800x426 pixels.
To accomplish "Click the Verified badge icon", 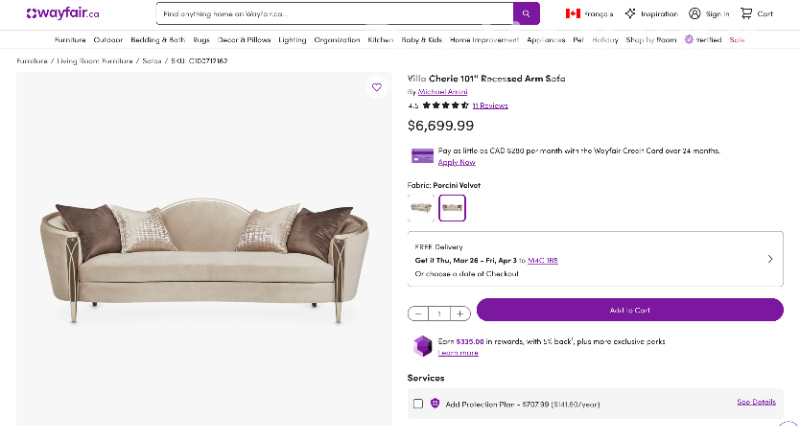I will (689, 40).
